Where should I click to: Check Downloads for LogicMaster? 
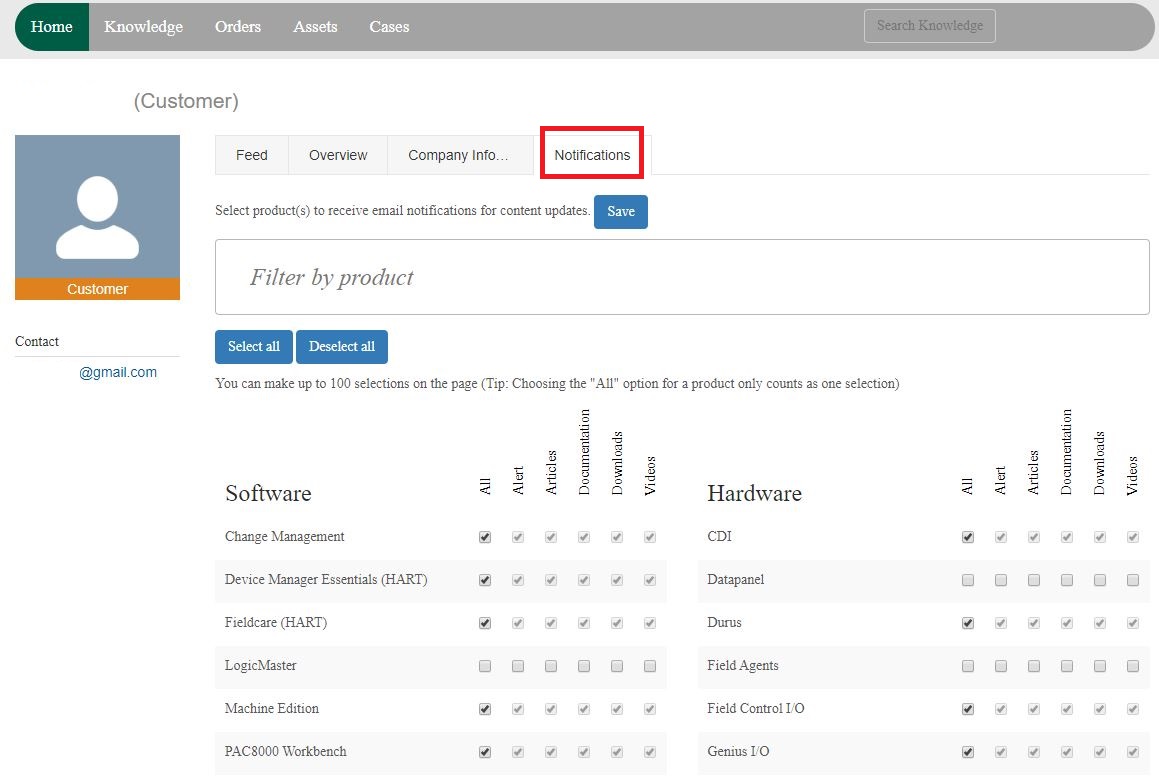(x=617, y=666)
